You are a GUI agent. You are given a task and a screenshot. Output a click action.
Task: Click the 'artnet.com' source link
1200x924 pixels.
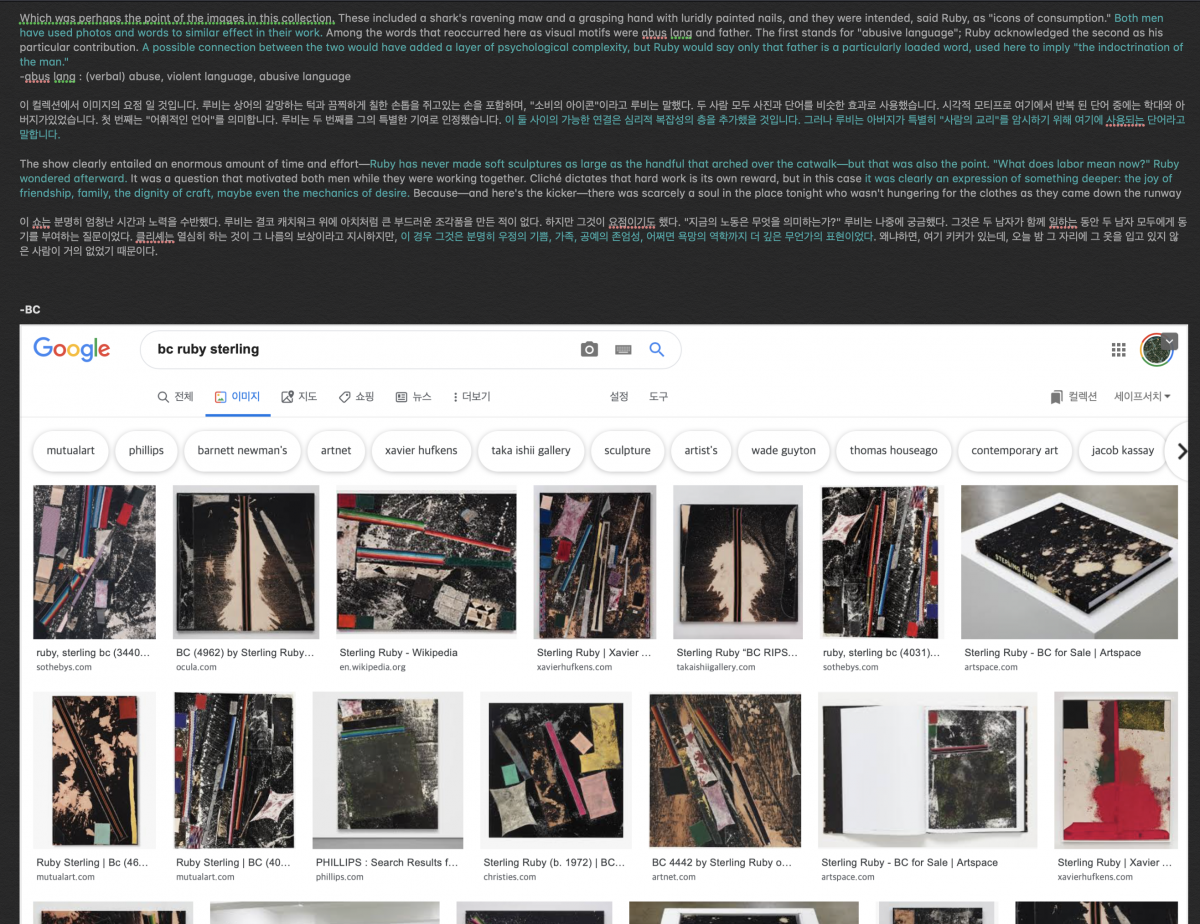673,877
